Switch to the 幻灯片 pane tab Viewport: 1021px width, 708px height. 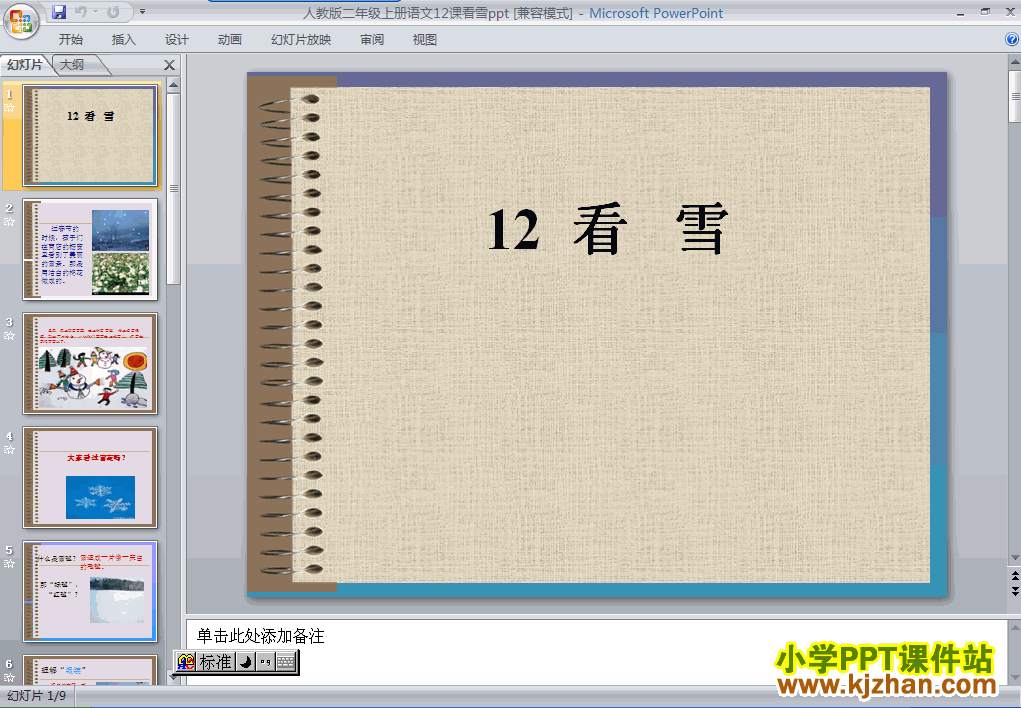25,64
